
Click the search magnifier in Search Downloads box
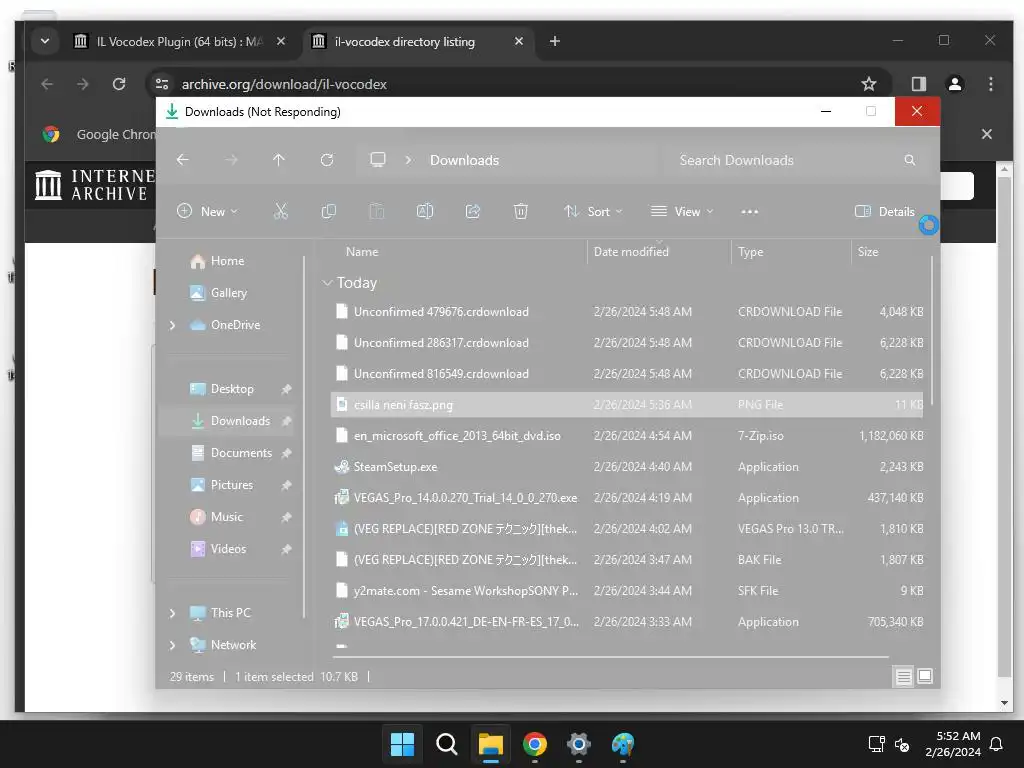(x=910, y=160)
